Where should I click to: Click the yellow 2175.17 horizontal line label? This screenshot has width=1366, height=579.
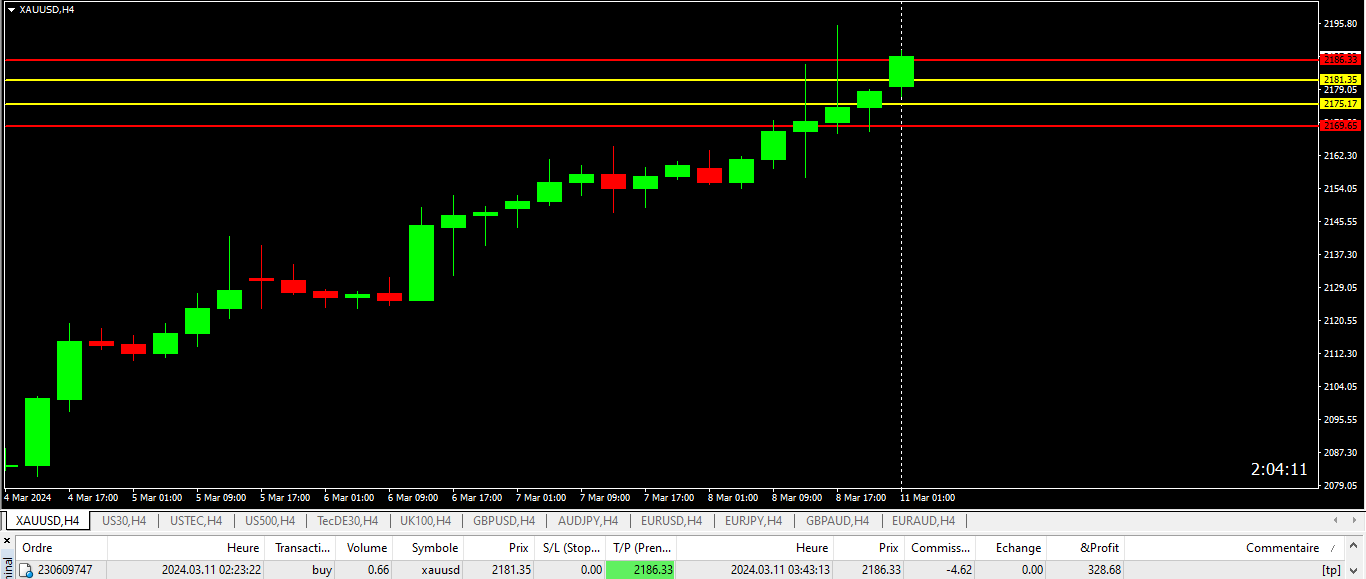pos(1341,103)
